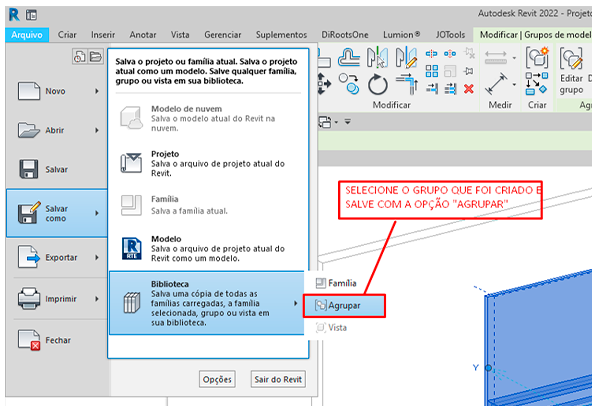Screen dimensions: 596x411
Task: Choose Fechar in the file menu
Action: tap(56, 340)
